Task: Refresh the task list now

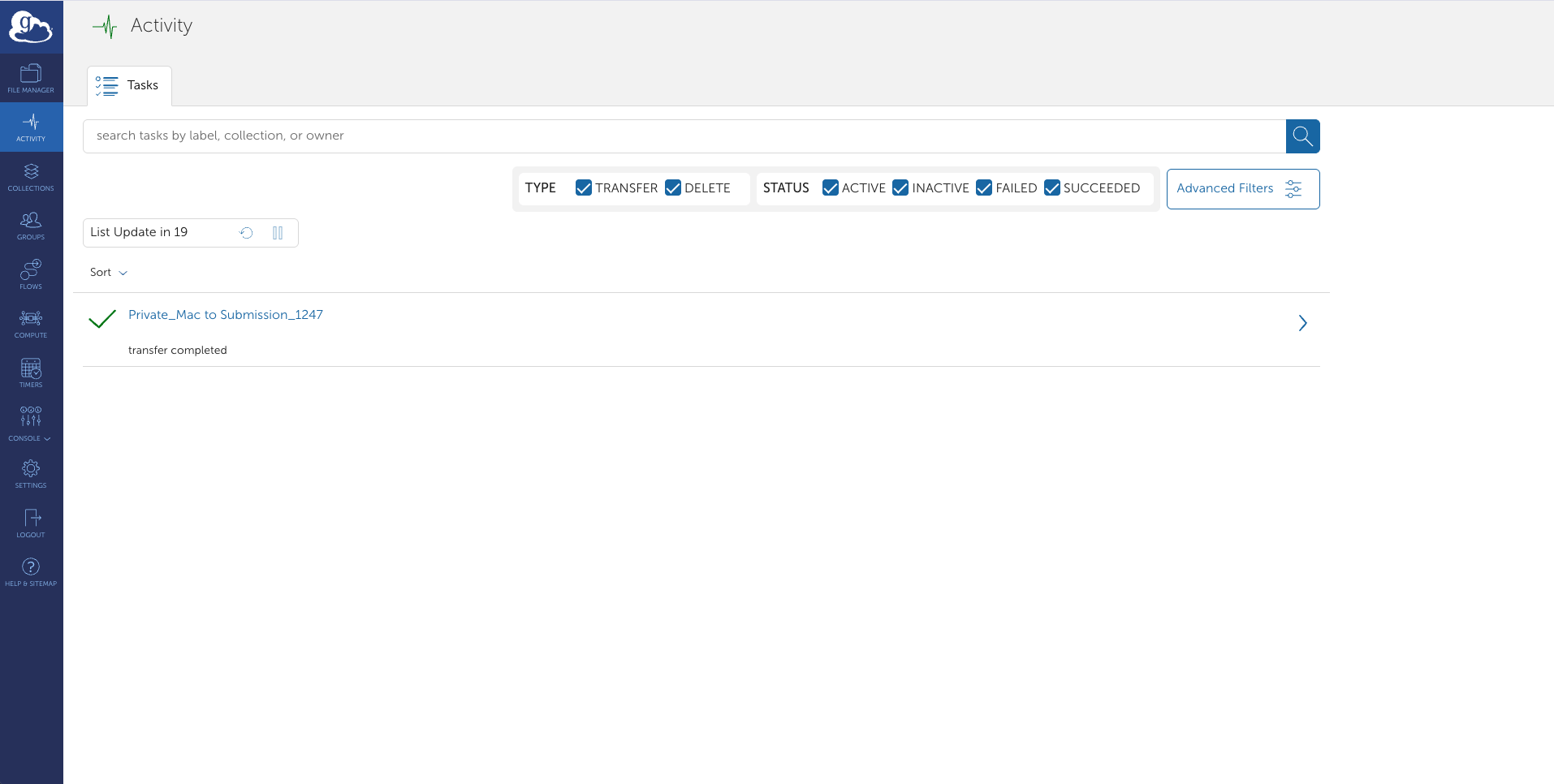Action: tap(247, 233)
